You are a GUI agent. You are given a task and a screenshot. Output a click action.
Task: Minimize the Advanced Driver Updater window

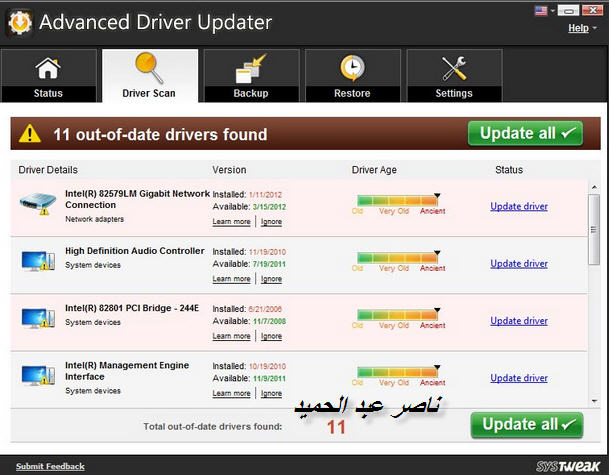point(568,10)
